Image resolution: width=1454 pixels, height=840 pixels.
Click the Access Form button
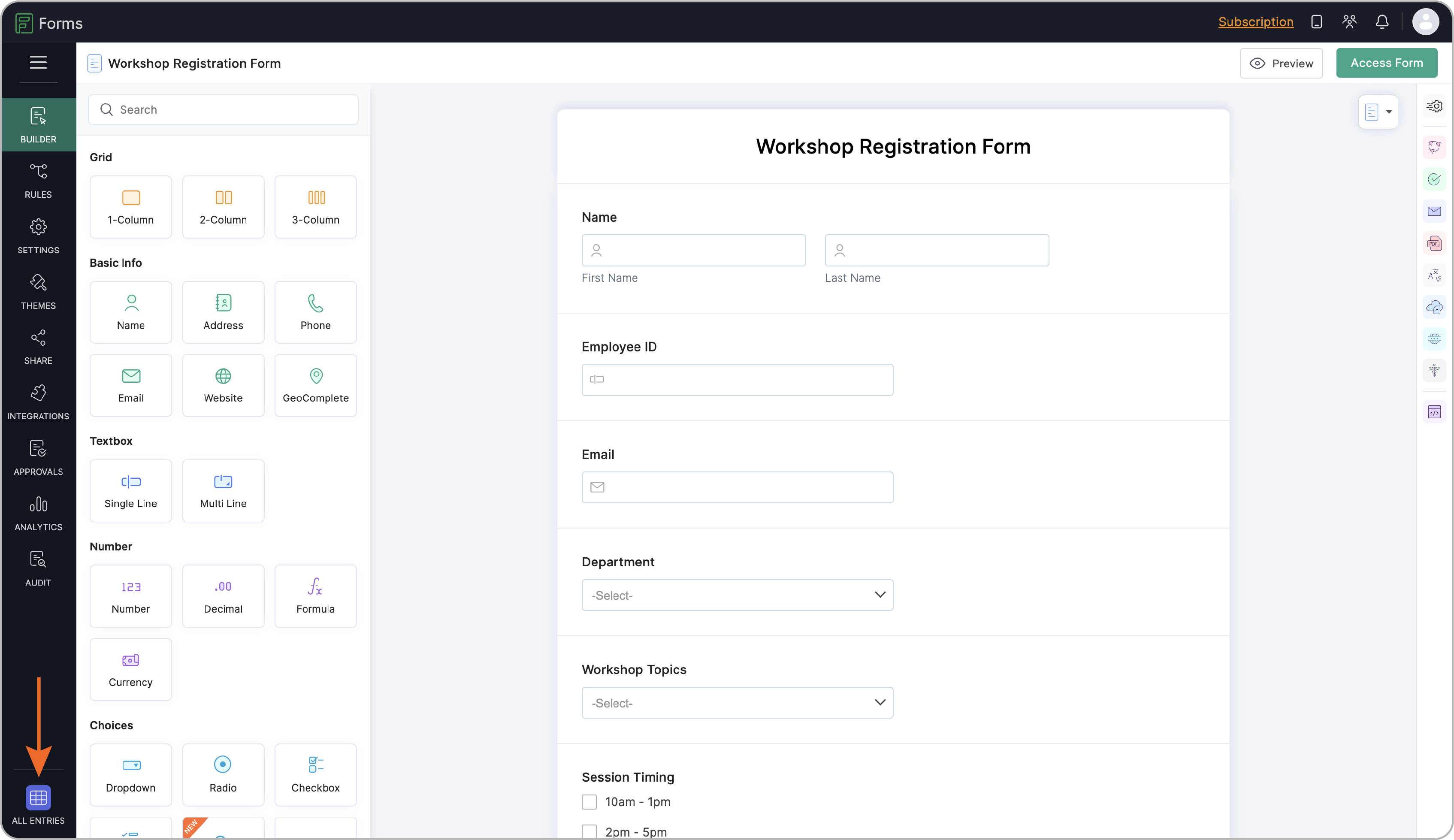(1387, 63)
